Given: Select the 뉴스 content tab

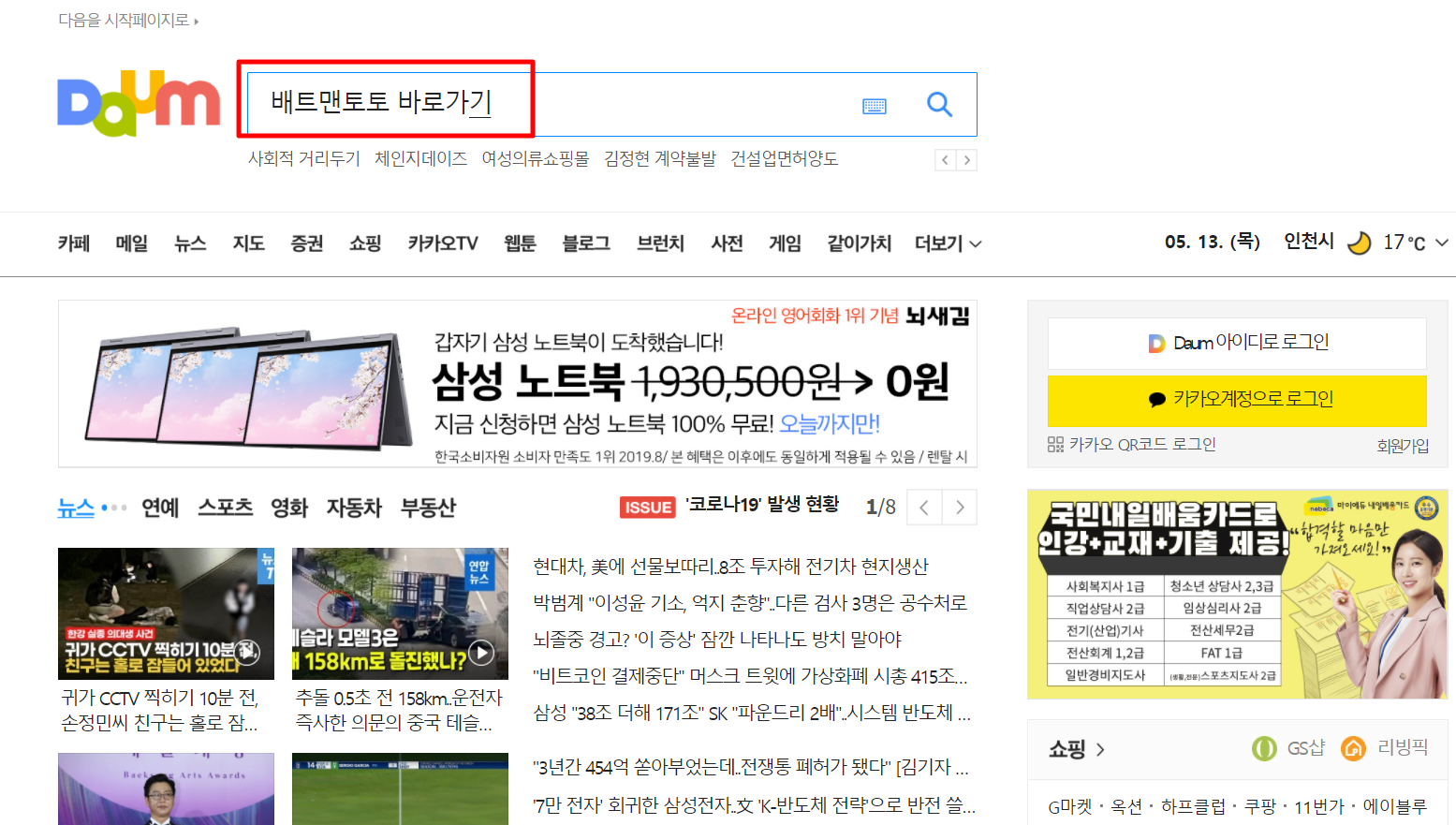Looking at the screenshot, I should [76, 508].
